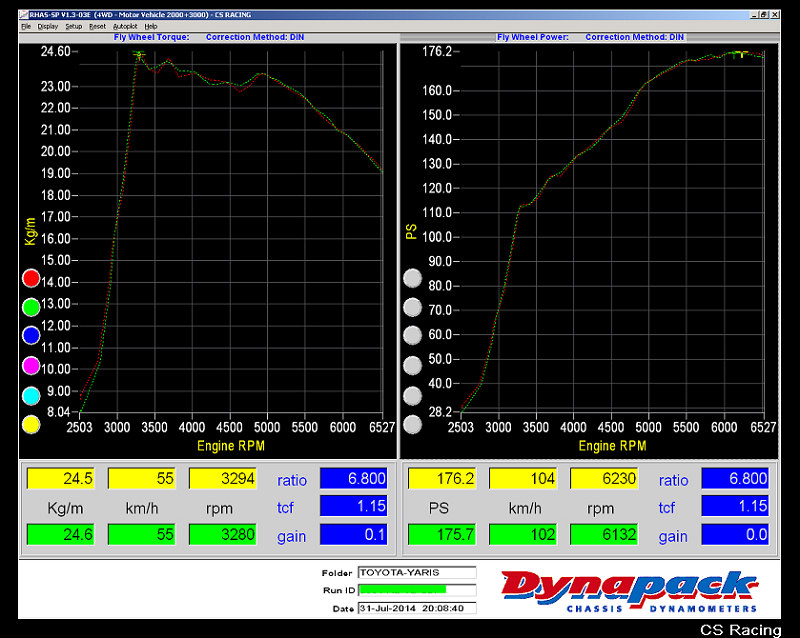Open the File menu
This screenshot has height=638, width=800.
(x=26, y=27)
